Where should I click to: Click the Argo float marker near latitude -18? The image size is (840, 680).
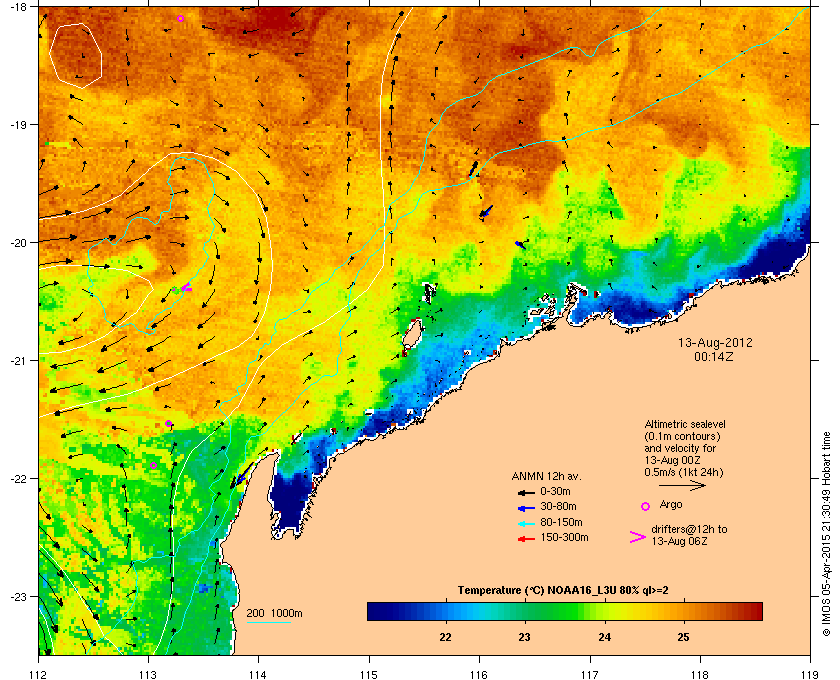point(181,18)
